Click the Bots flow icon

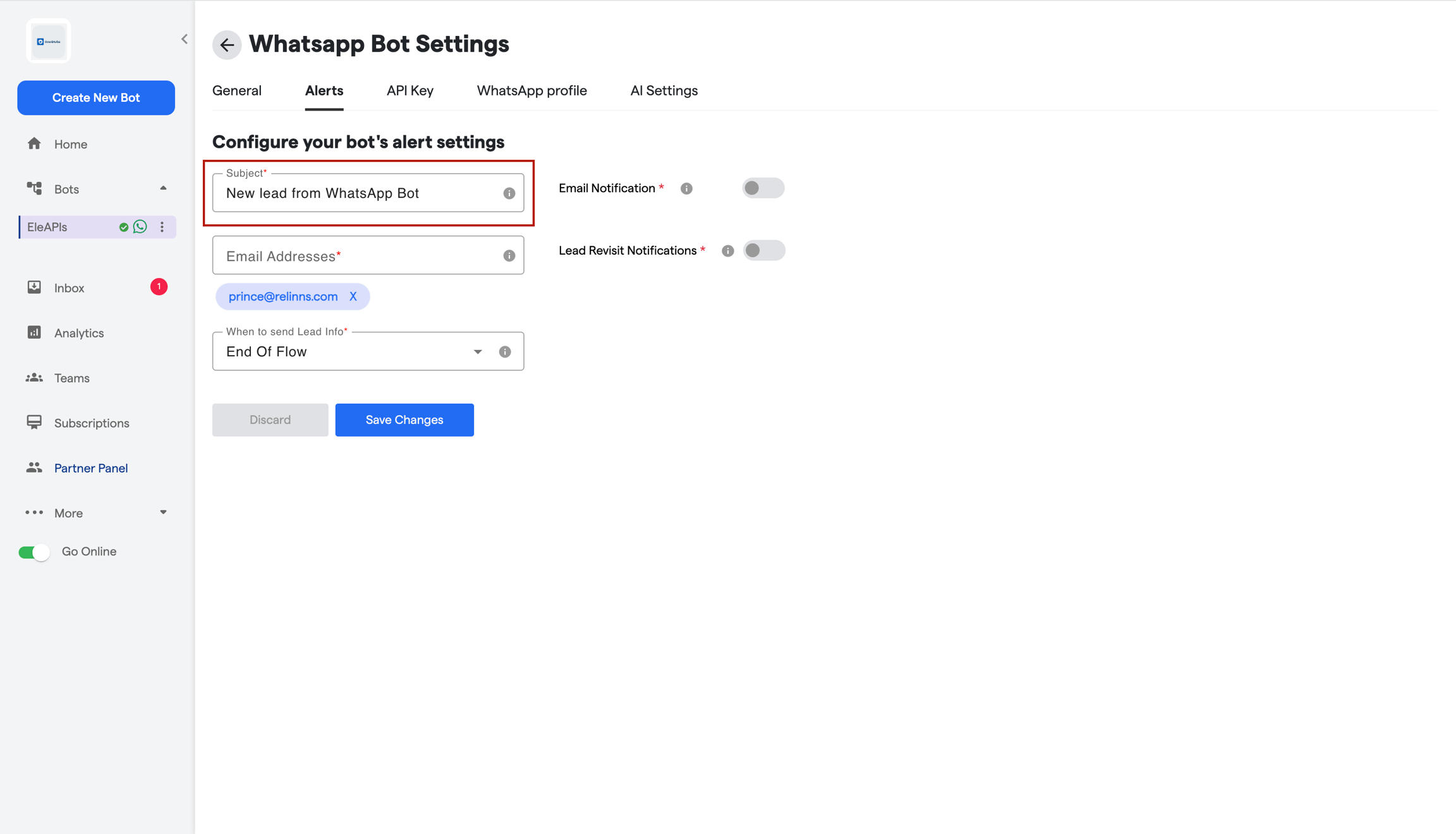[x=34, y=188]
